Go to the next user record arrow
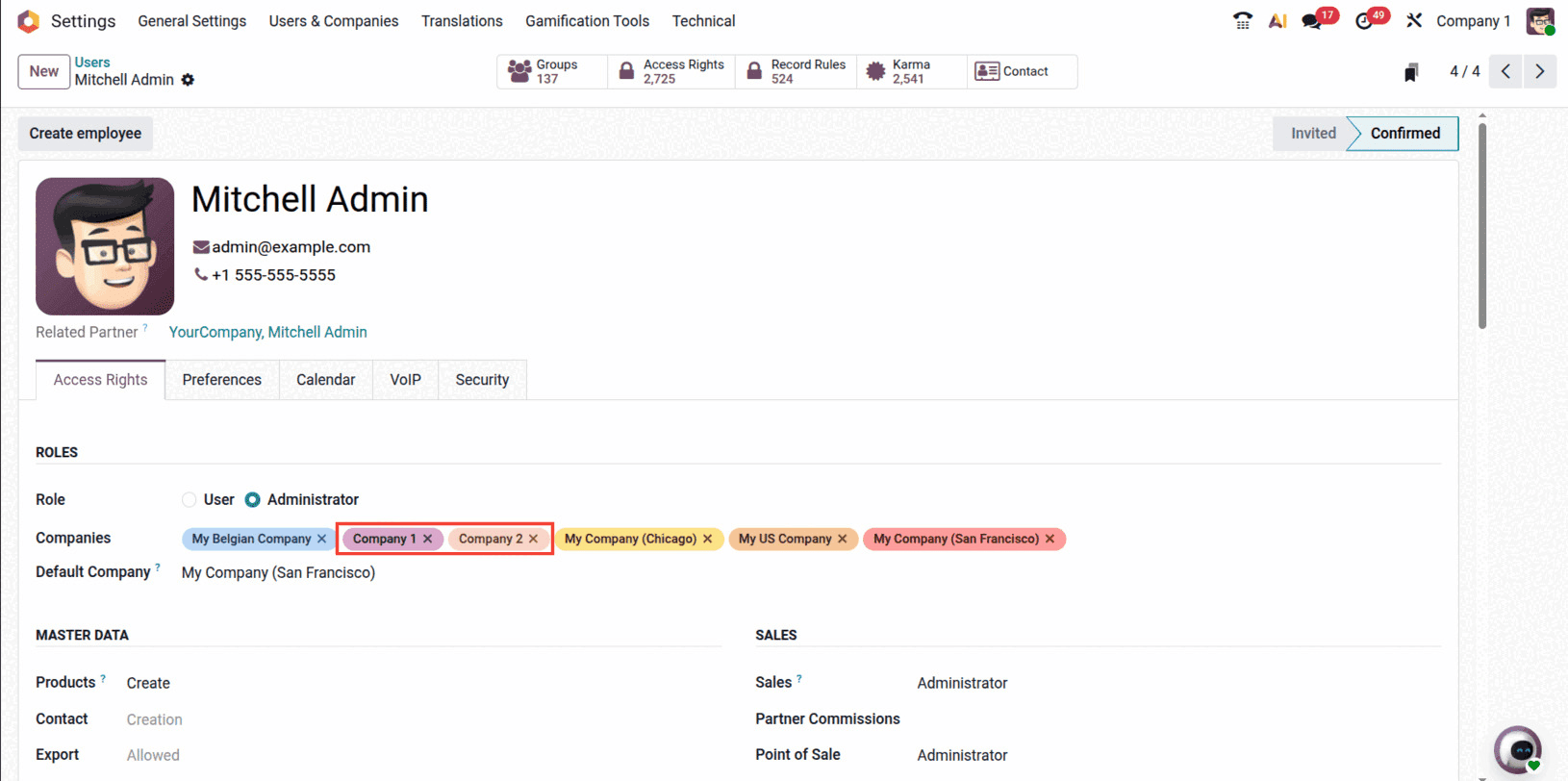 tap(1540, 71)
